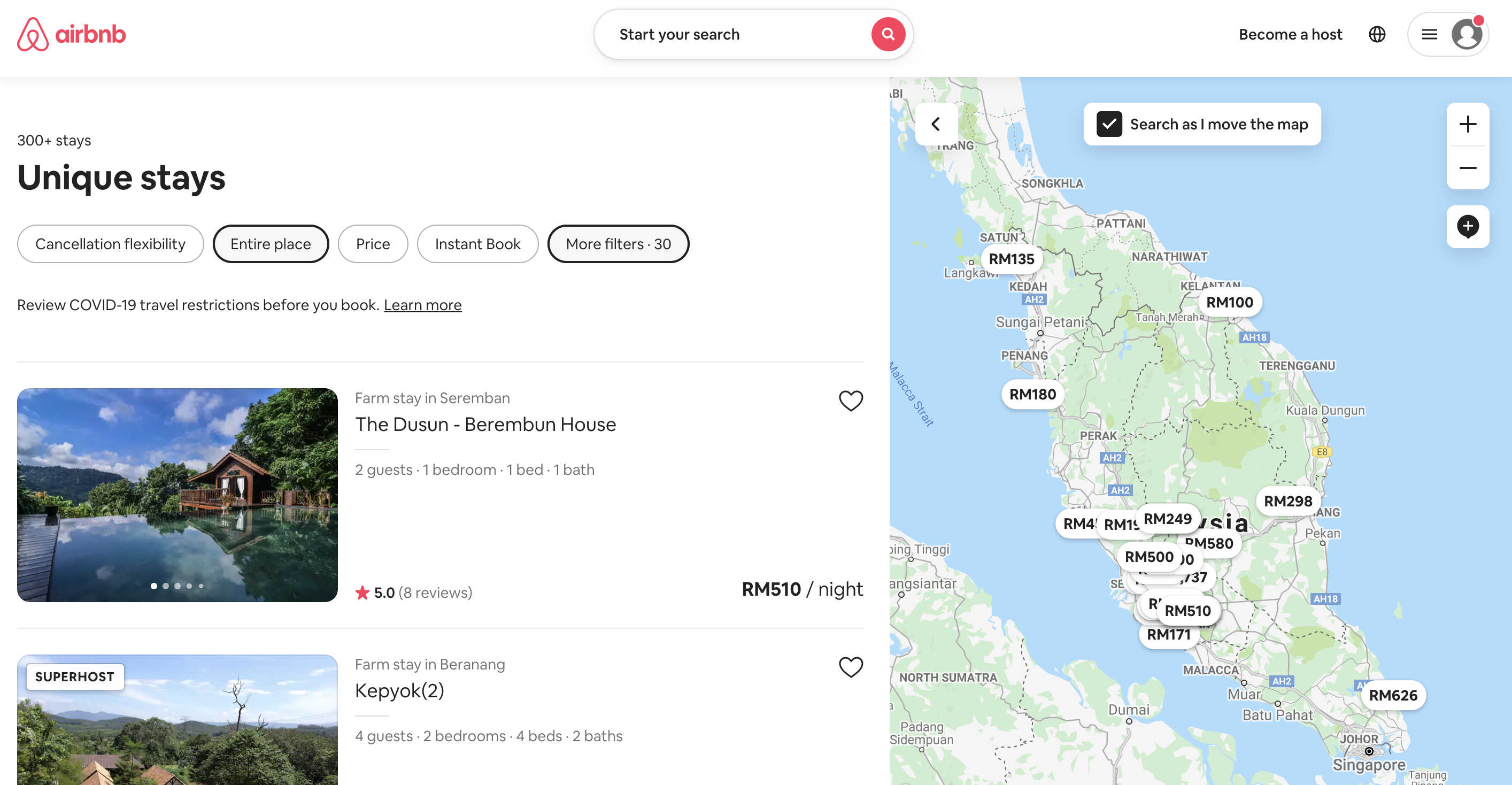Uncheck Search as I move the map
The width and height of the screenshot is (1512, 785).
1109,125
